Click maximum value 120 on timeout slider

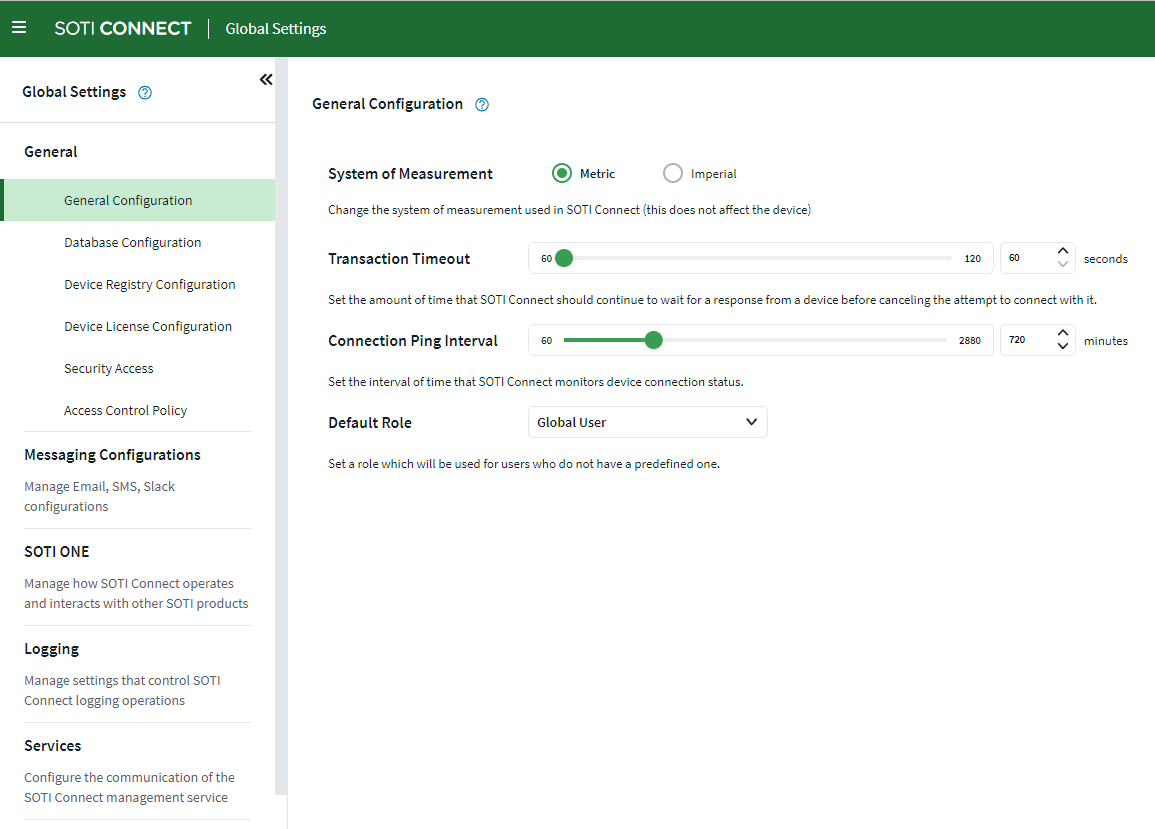[x=972, y=259]
